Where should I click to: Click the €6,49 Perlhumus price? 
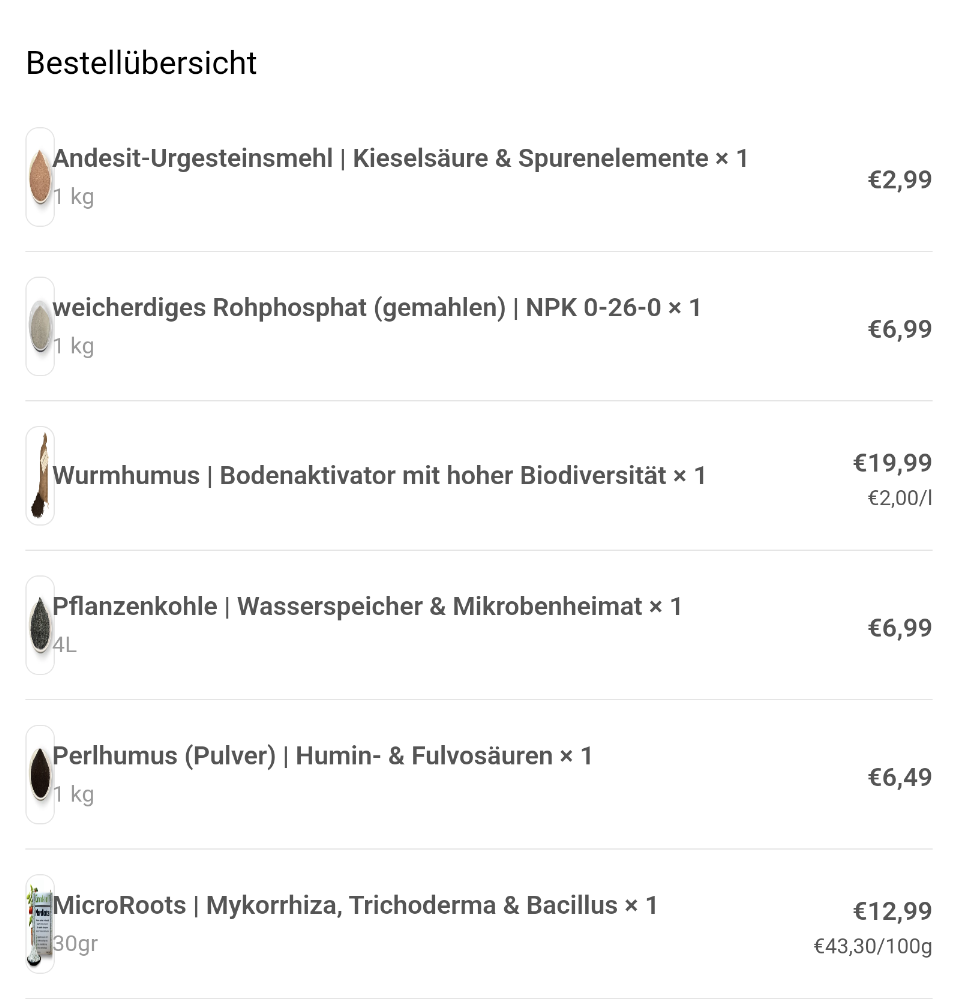[x=899, y=777]
